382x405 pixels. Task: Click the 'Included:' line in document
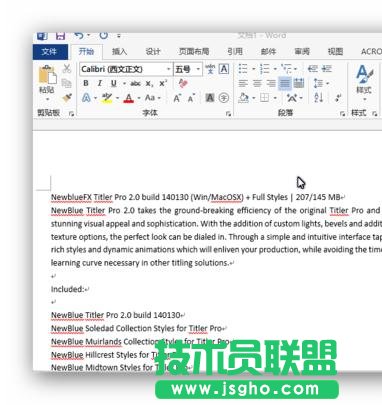click(x=67, y=289)
